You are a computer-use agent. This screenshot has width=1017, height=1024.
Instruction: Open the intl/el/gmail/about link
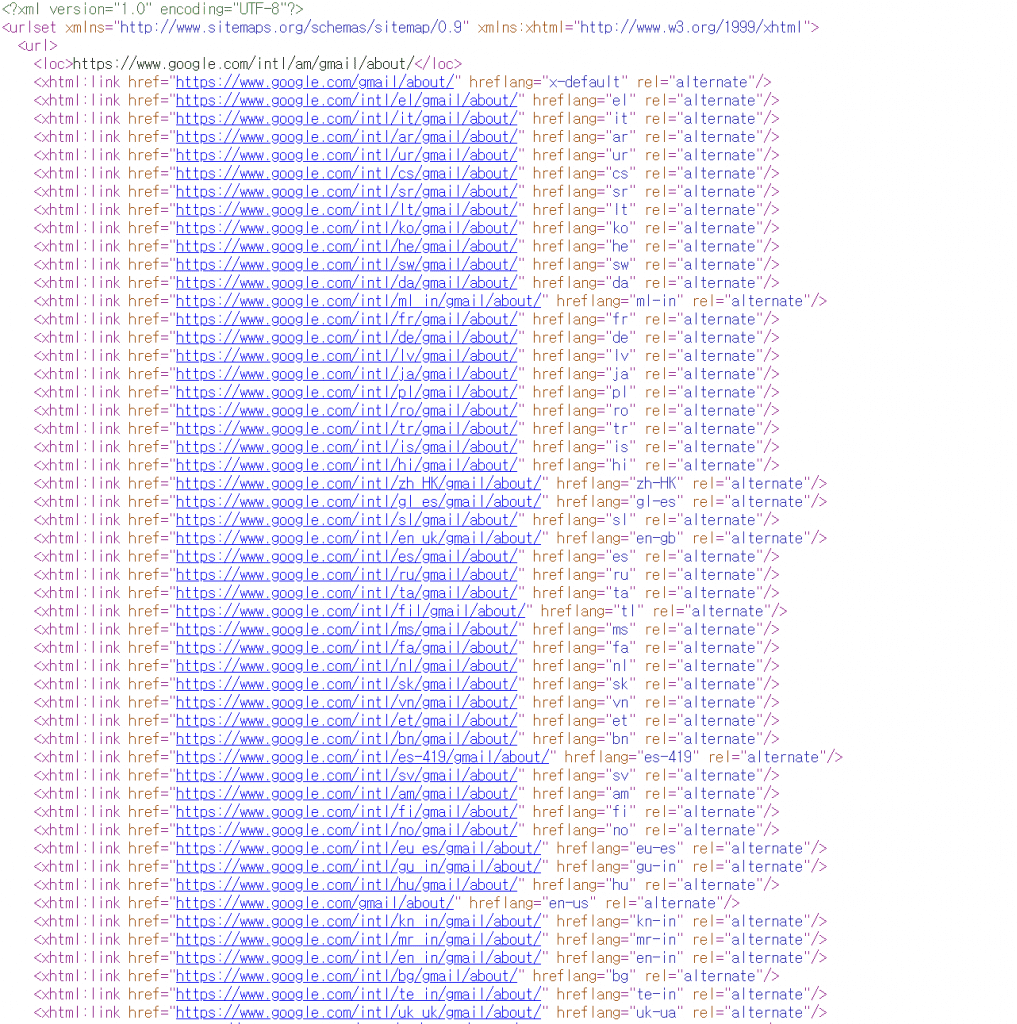click(346, 101)
